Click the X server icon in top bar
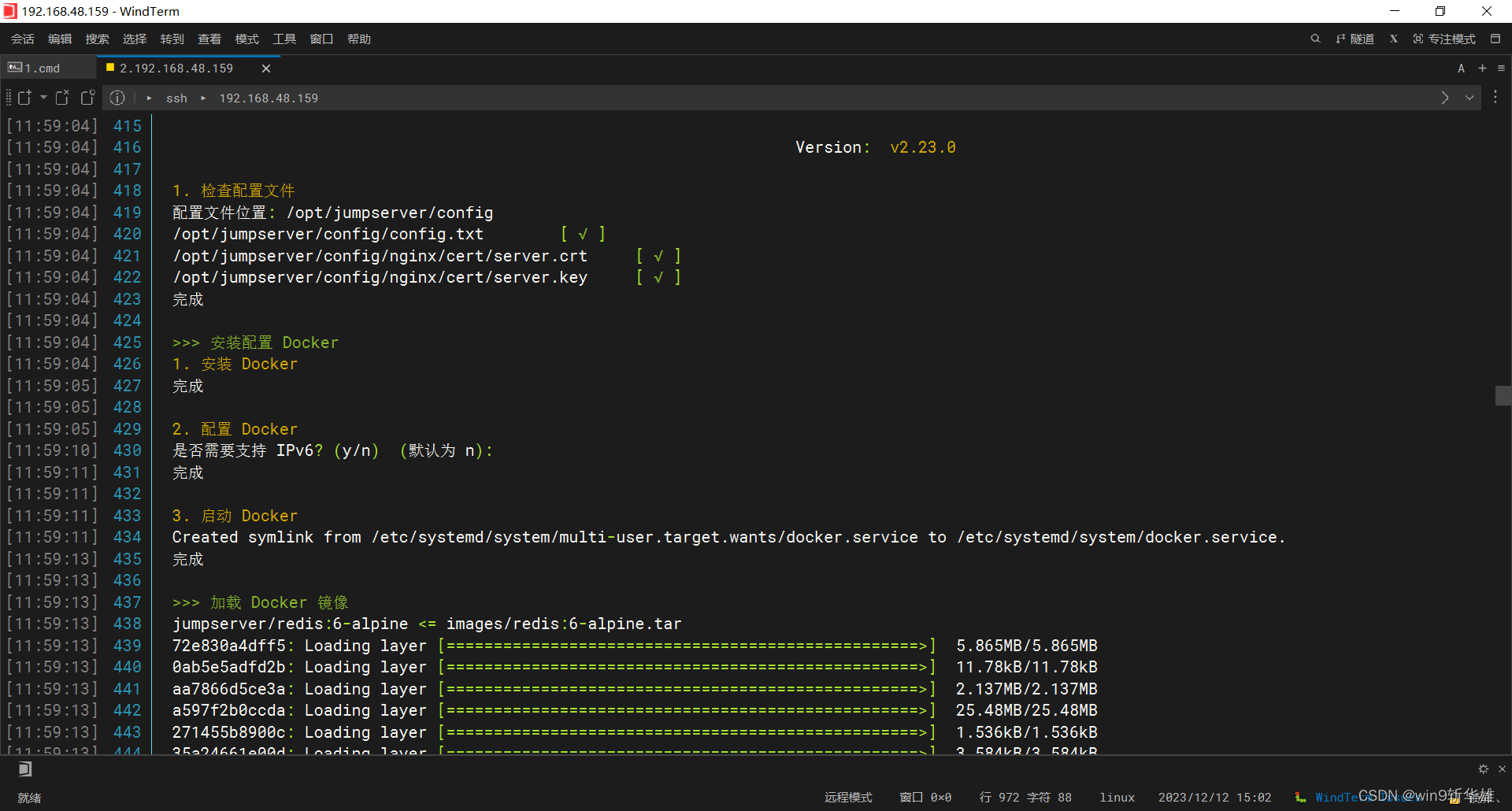The height and width of the screenshot is (811, 1512). point(1393,39)
